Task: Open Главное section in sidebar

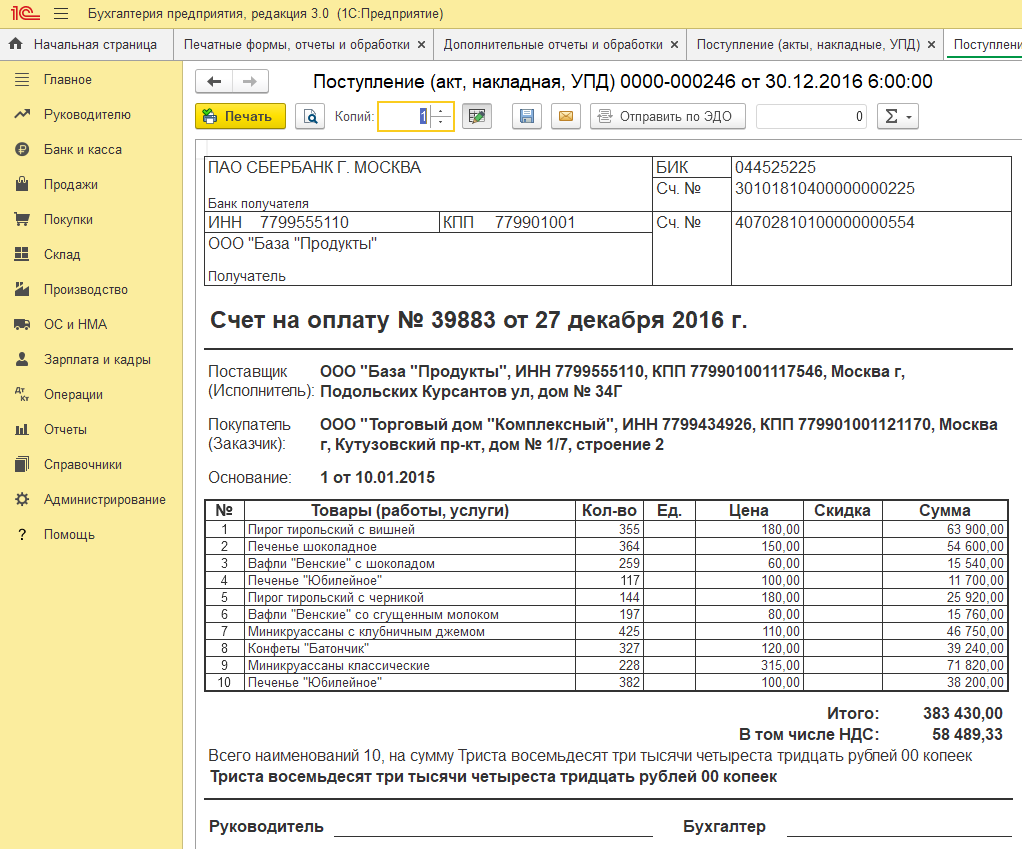Action: pos(68,79)
